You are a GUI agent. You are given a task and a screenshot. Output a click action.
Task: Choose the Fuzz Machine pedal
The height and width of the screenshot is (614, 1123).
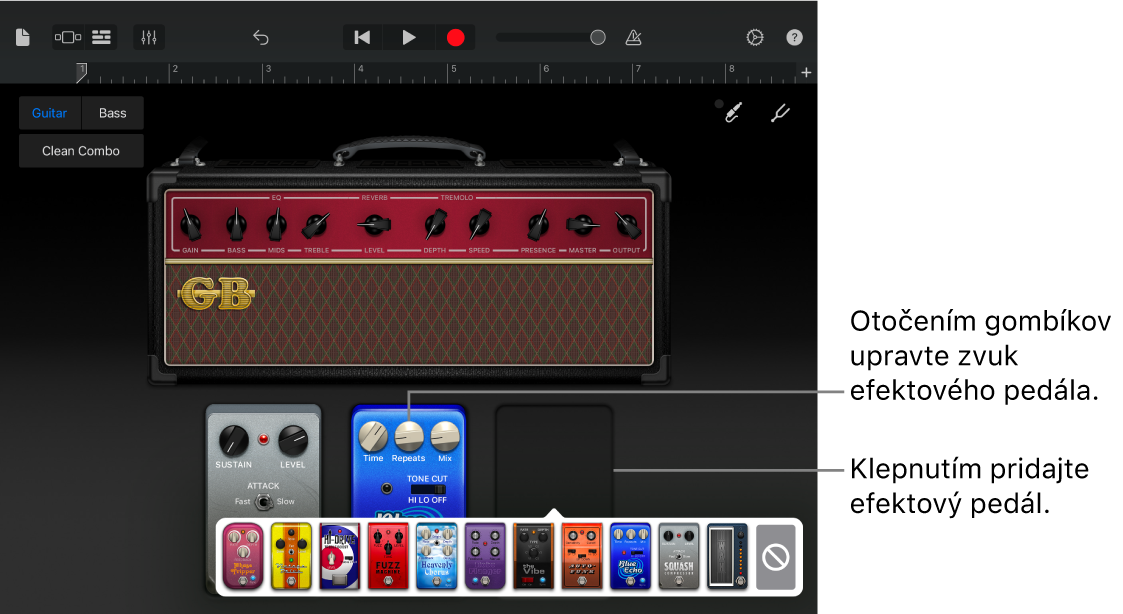388,557
